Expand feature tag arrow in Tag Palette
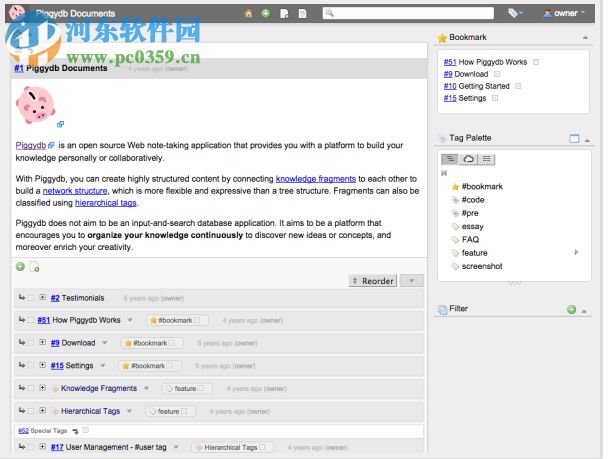The height and width of the screenshot is (459, 611). pos(576,252)
